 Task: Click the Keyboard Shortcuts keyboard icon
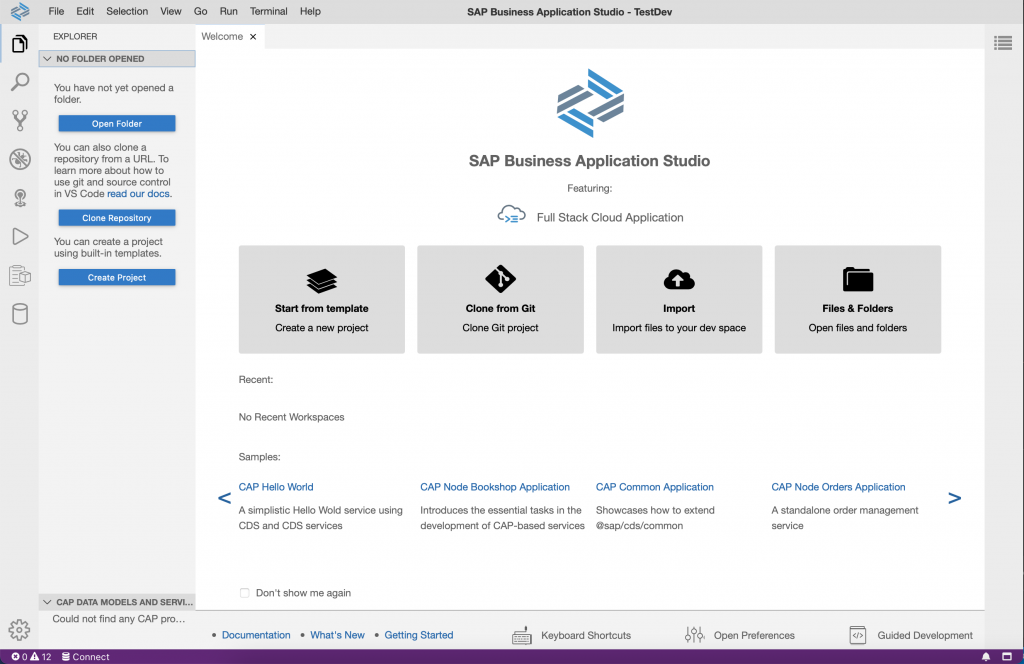522,635
